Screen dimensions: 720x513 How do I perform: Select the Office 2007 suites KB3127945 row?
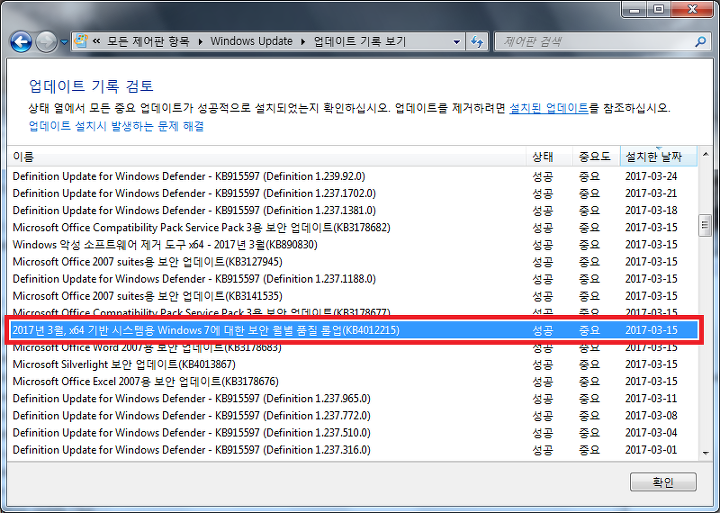(353, 262)
